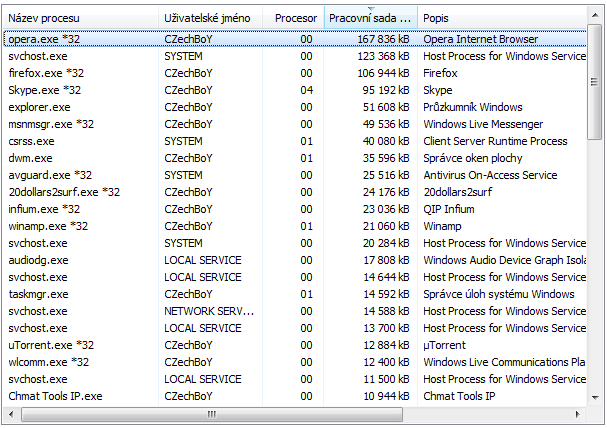Click the horizontal scrollbar thumb

click(x=212, y=414)
